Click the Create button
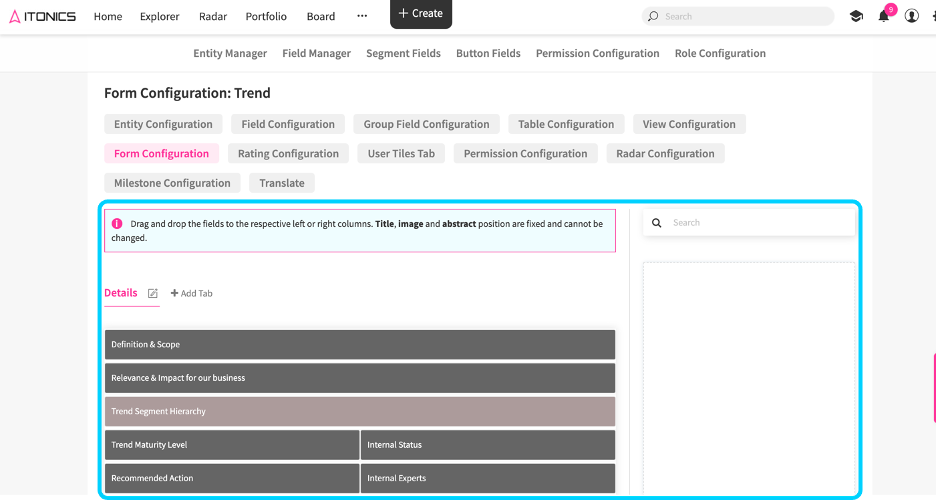 coord(421,13)
